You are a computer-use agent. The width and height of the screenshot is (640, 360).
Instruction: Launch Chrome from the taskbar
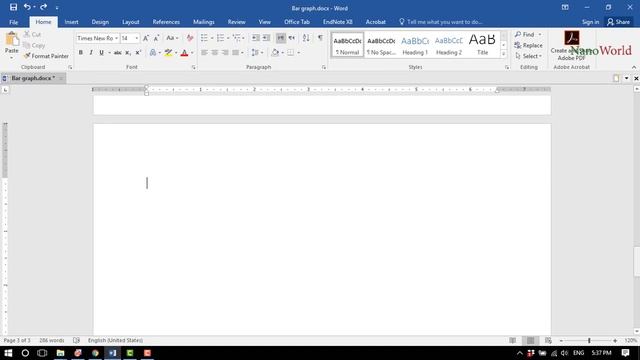point(95,353)
